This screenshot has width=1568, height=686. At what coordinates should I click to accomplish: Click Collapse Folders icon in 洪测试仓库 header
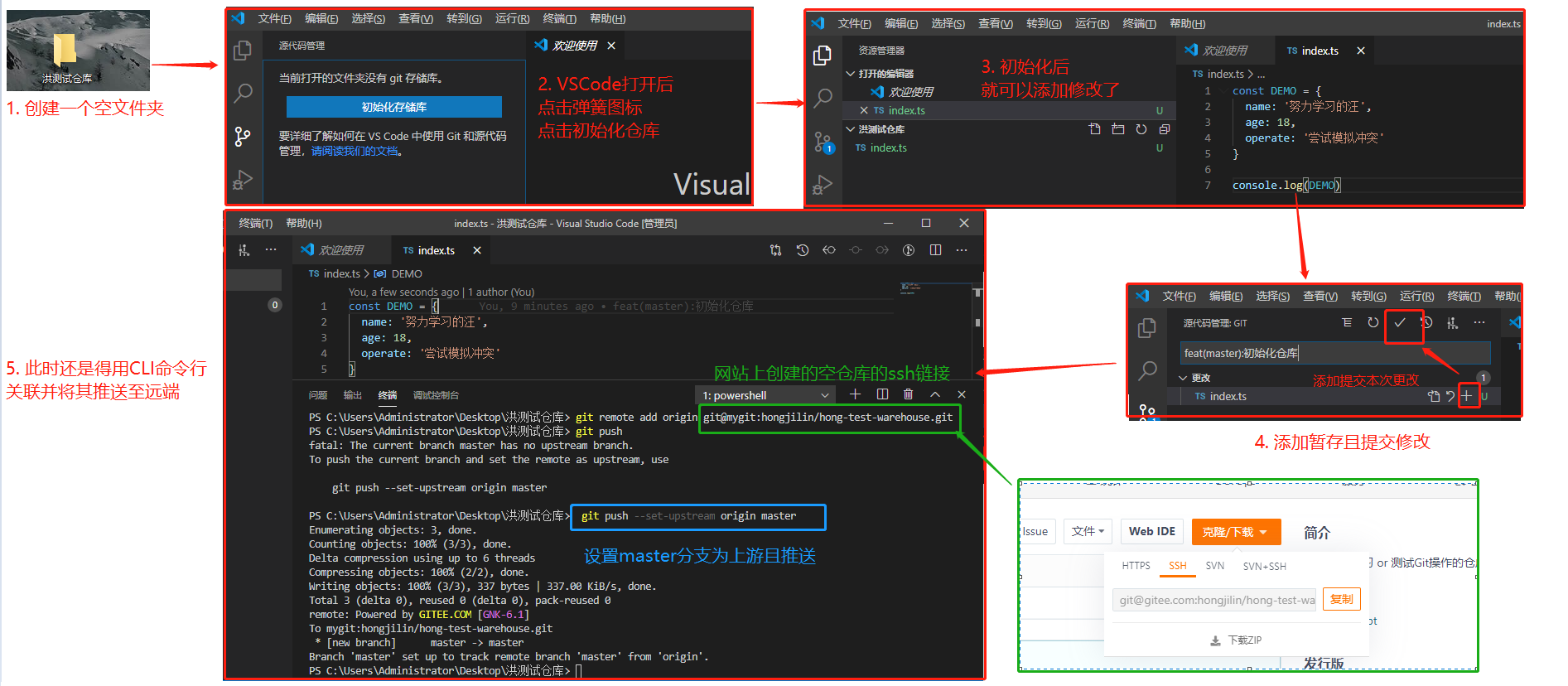tap(1165, 129)
